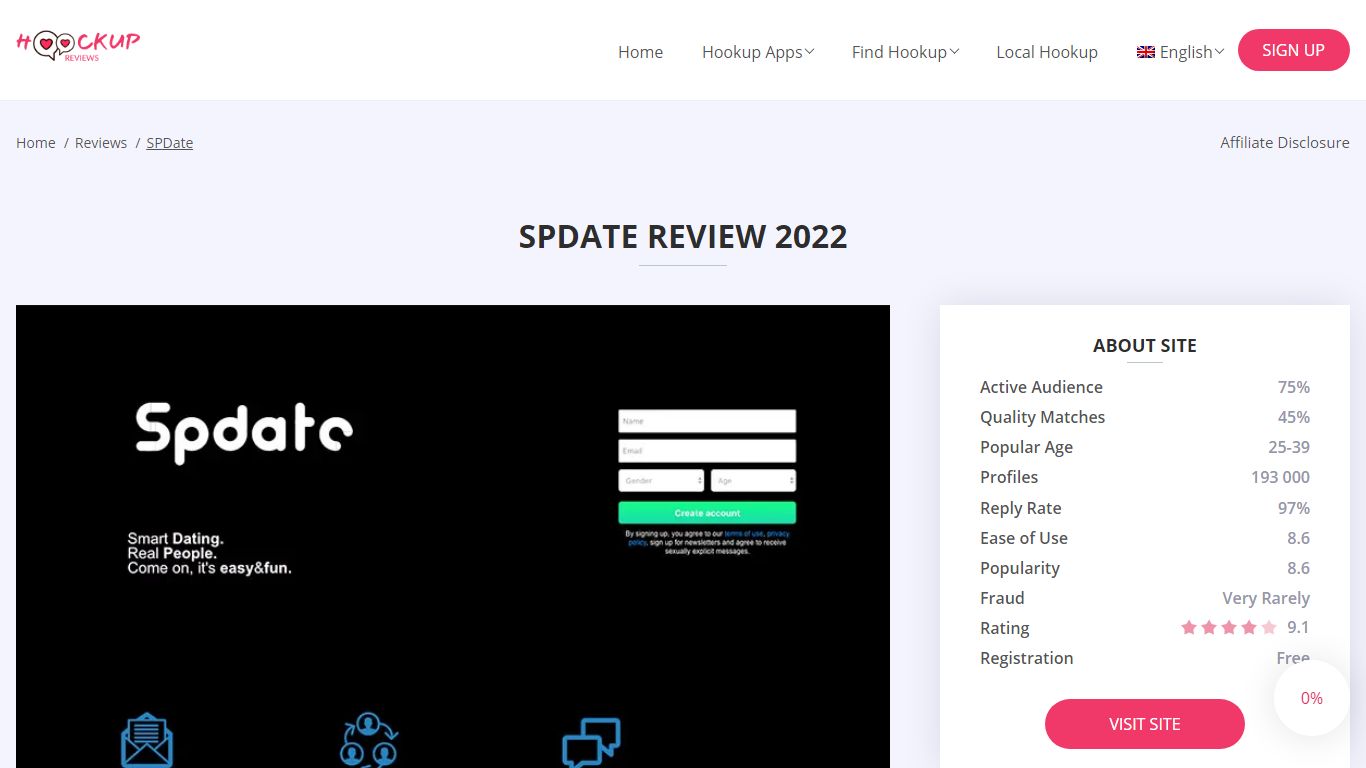Open the Home menu item
Viewport: 1366px width, 768px height.
click(640, 52)
